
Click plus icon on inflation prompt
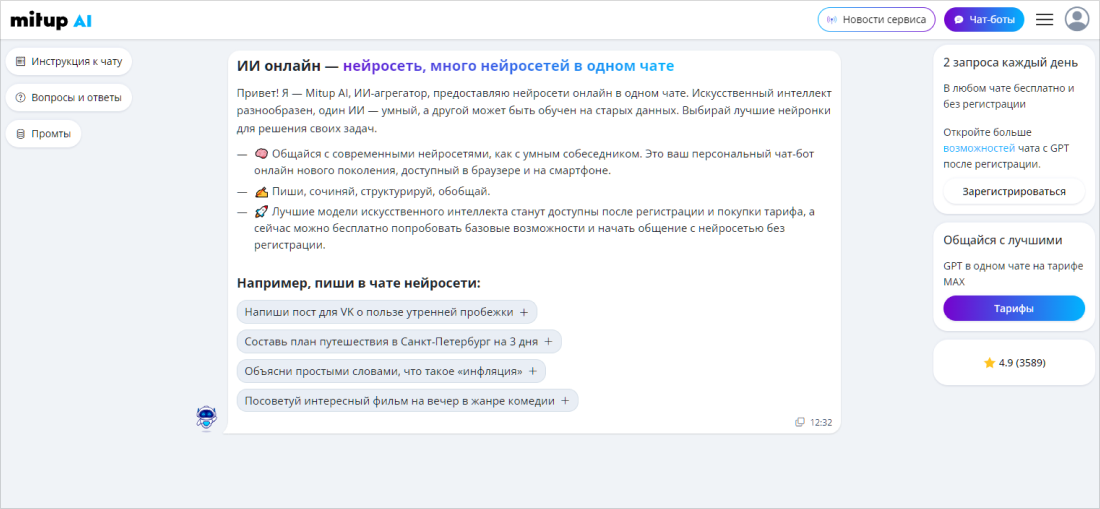click(532, 371)
